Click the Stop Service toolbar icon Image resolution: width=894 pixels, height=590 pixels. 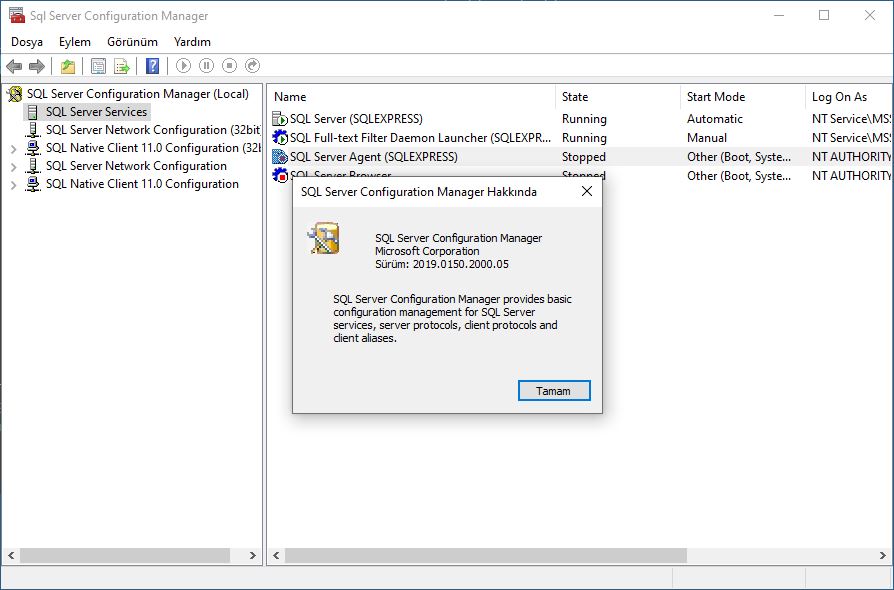tap(229, 66)
